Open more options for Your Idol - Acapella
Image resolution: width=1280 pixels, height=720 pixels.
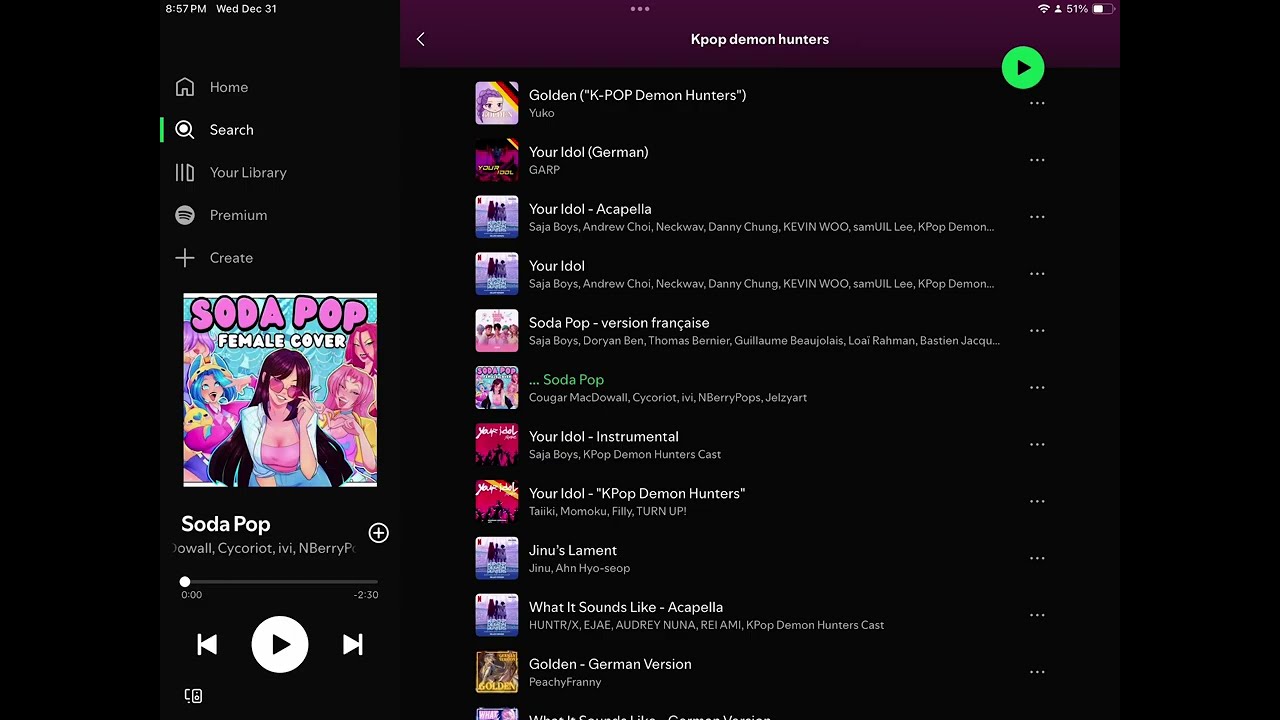(1037, 217)
